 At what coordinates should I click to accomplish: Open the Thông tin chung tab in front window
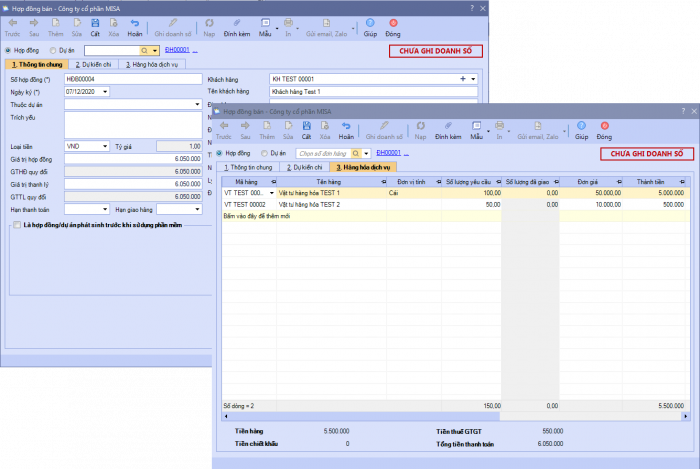coord(243,167)
